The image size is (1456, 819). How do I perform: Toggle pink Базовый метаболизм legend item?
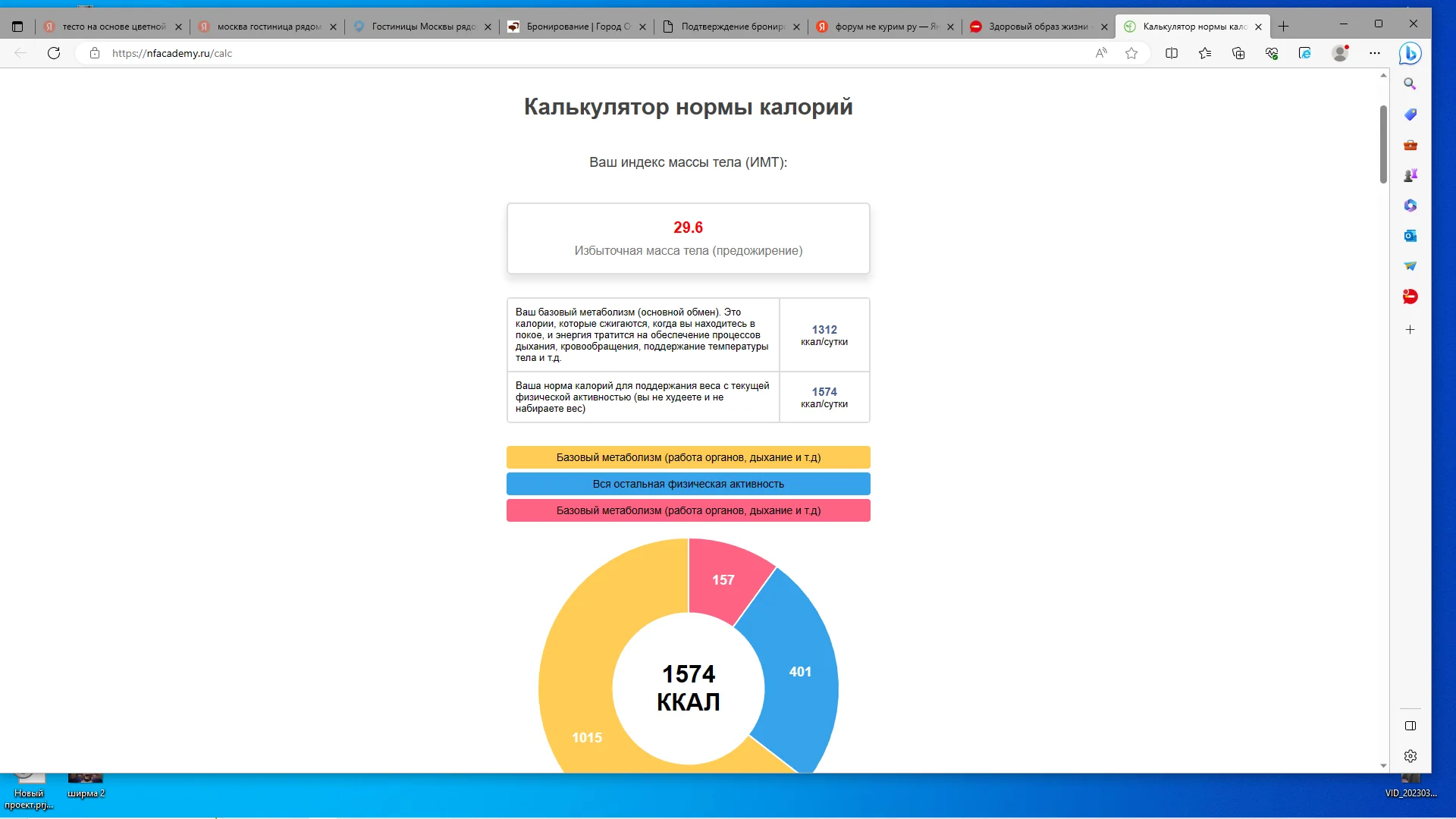point(688,510)
